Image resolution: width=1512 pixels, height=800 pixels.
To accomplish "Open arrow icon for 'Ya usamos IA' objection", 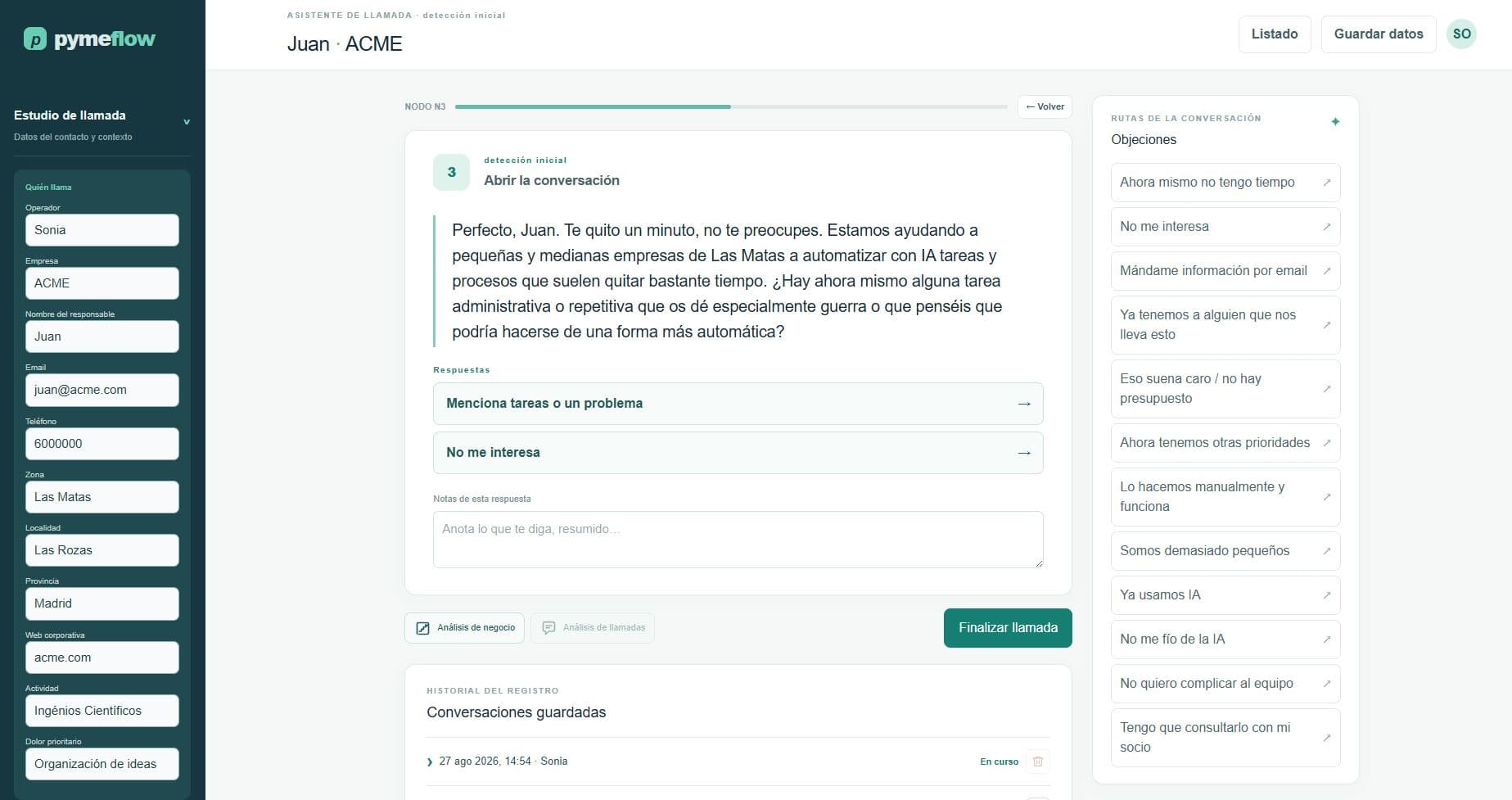I will 1327,595.
